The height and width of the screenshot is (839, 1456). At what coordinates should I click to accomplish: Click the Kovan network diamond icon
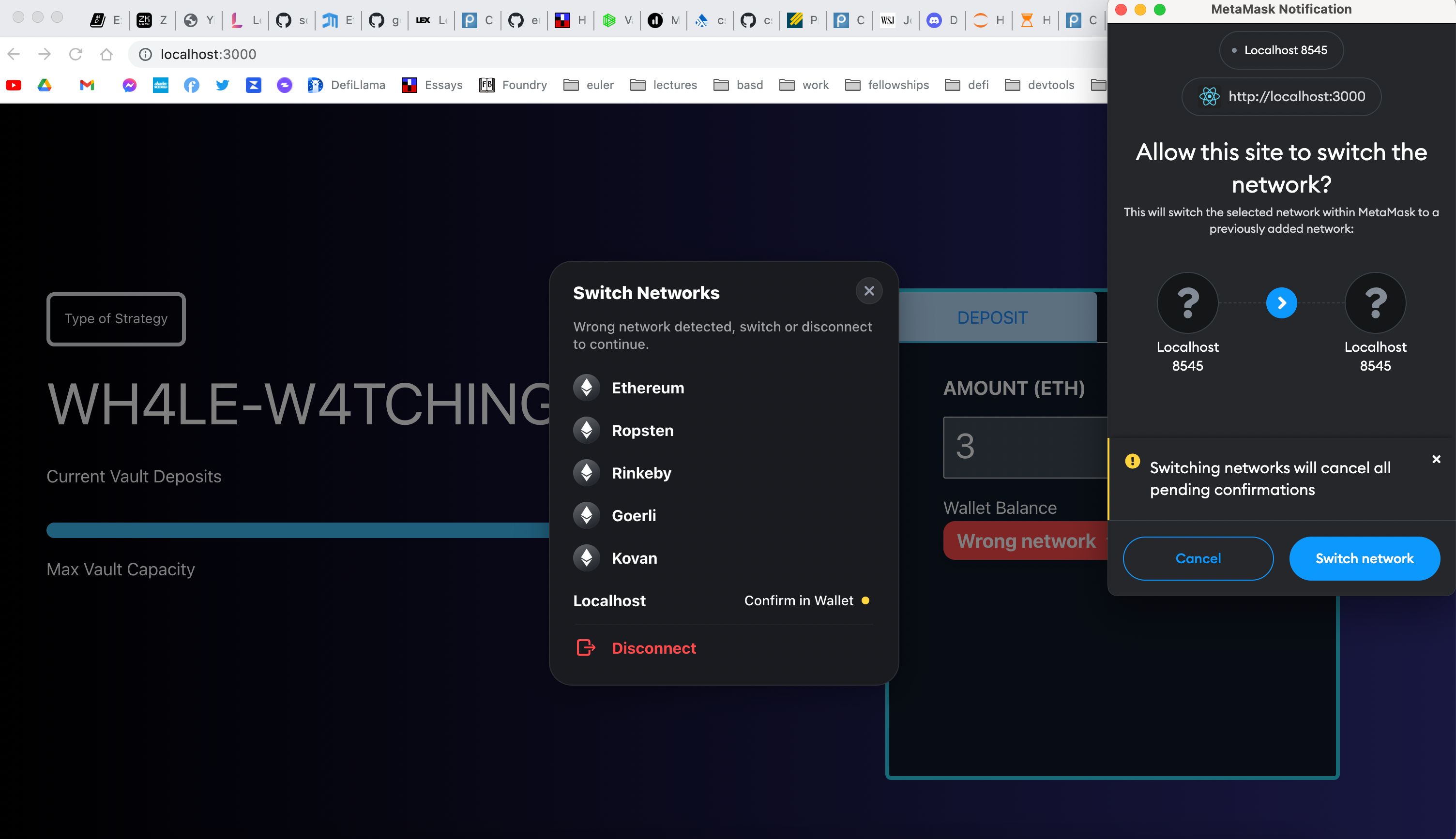click(x=587, y=558)
